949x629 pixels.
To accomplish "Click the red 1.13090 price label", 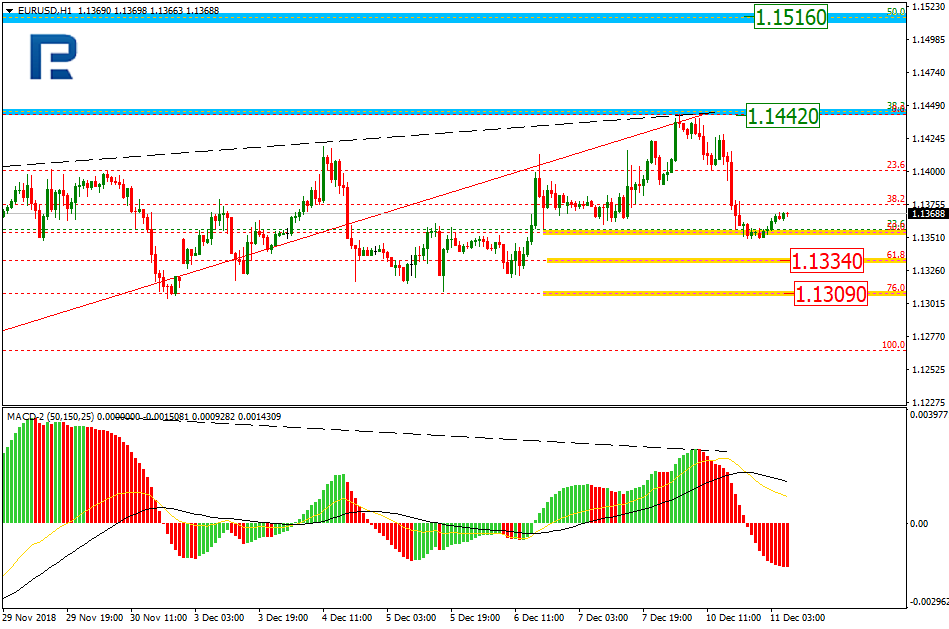I will [x=830, y=295].
